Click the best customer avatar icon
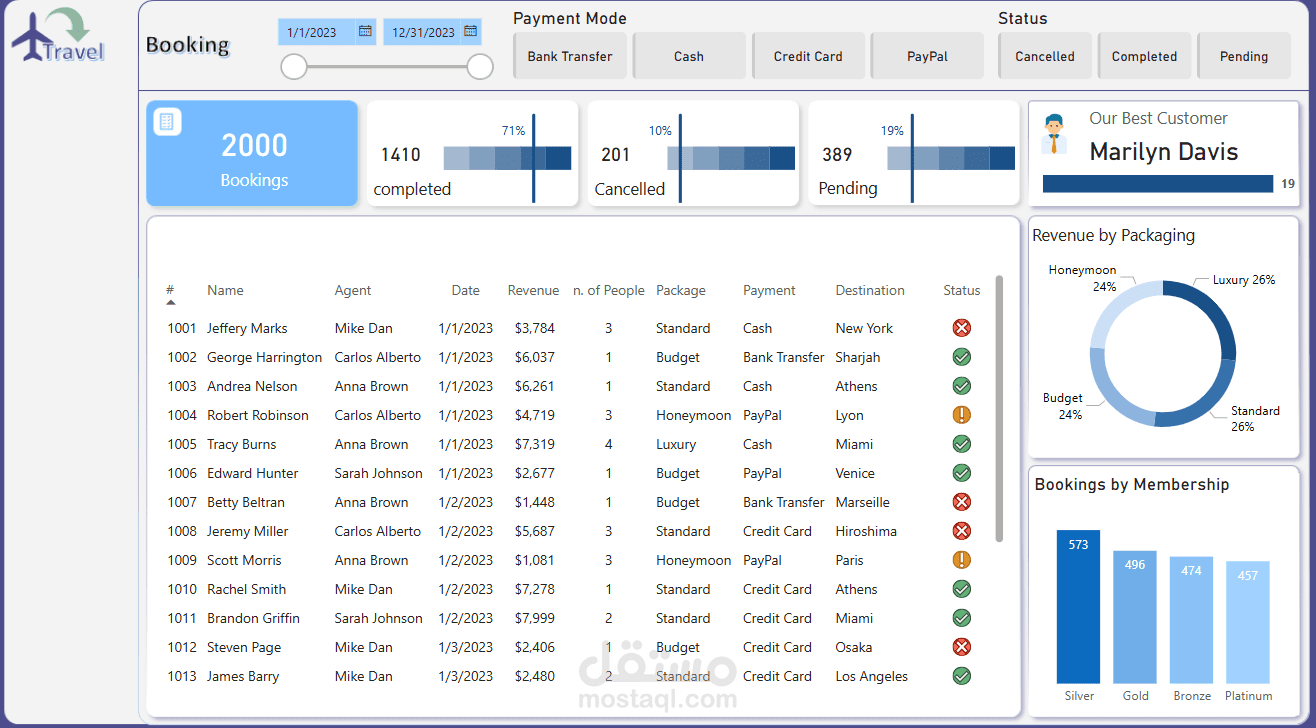The image size is (1316, 728). coord(1053,134)
